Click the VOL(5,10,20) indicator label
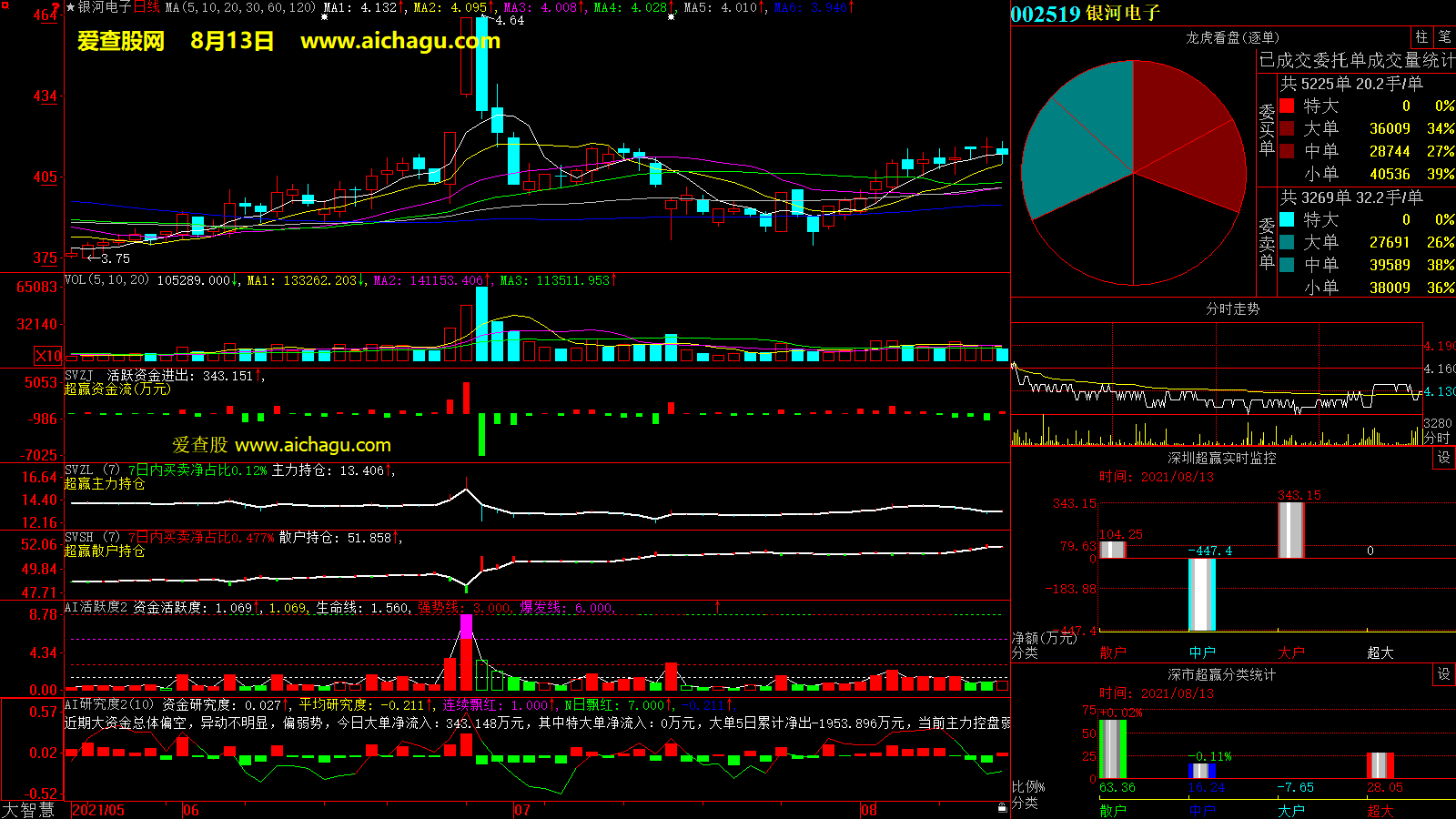 [x=106, y=280]
